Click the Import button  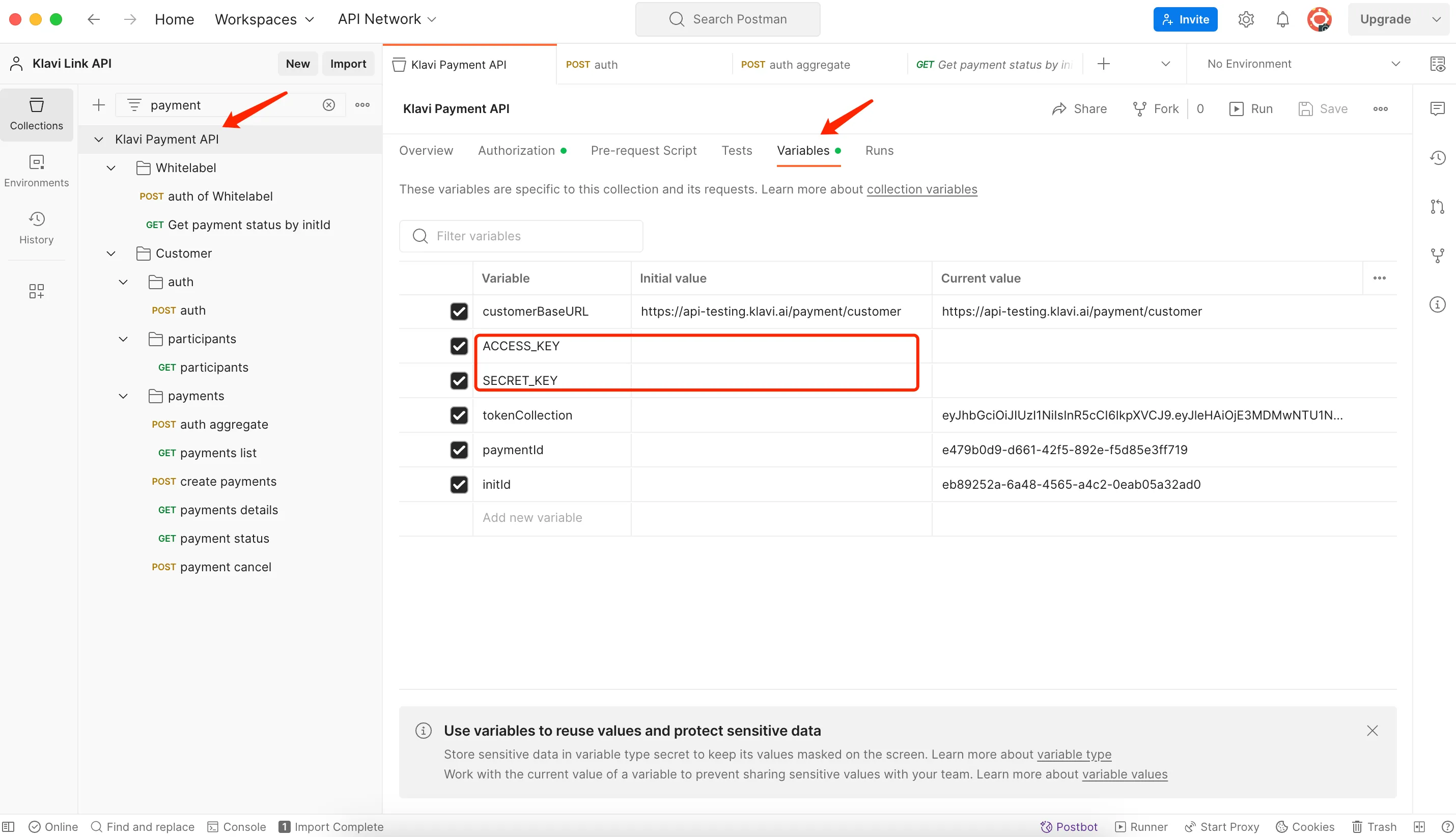[x=348, y=64]
